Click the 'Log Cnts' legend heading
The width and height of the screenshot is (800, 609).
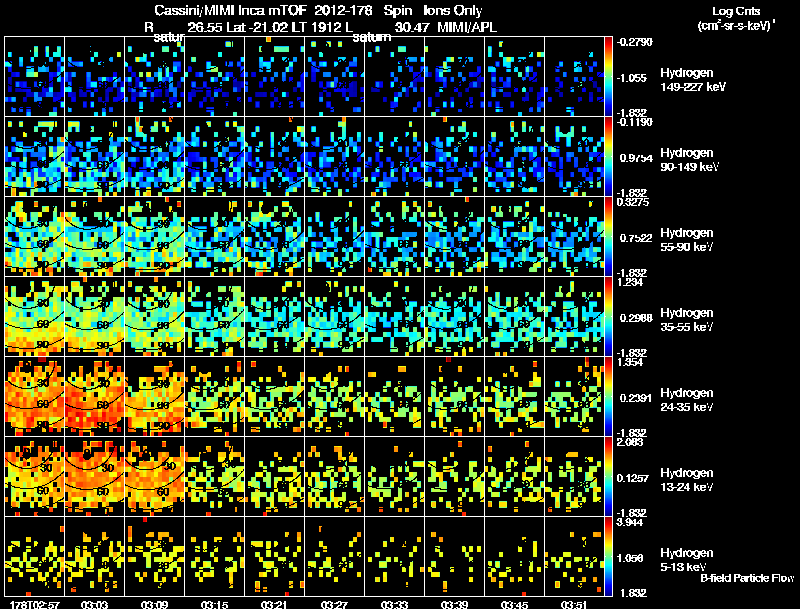pos(736,11)
